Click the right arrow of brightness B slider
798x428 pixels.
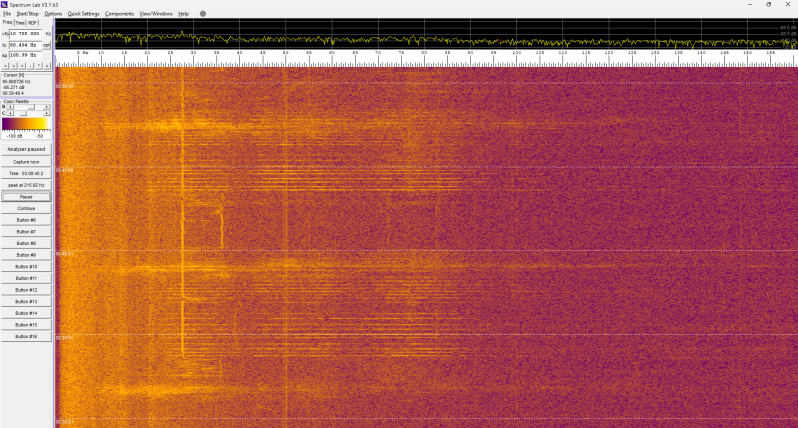tap(47, 107)
